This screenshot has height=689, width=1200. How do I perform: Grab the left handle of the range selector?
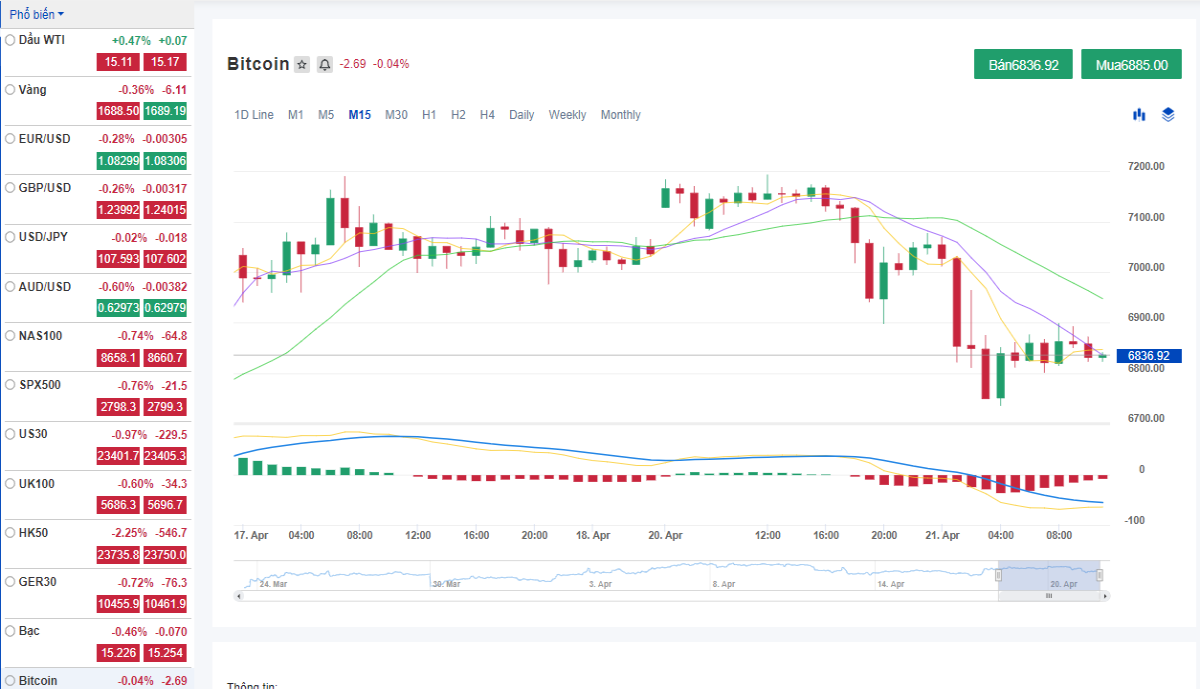click(x=998, y=575)
